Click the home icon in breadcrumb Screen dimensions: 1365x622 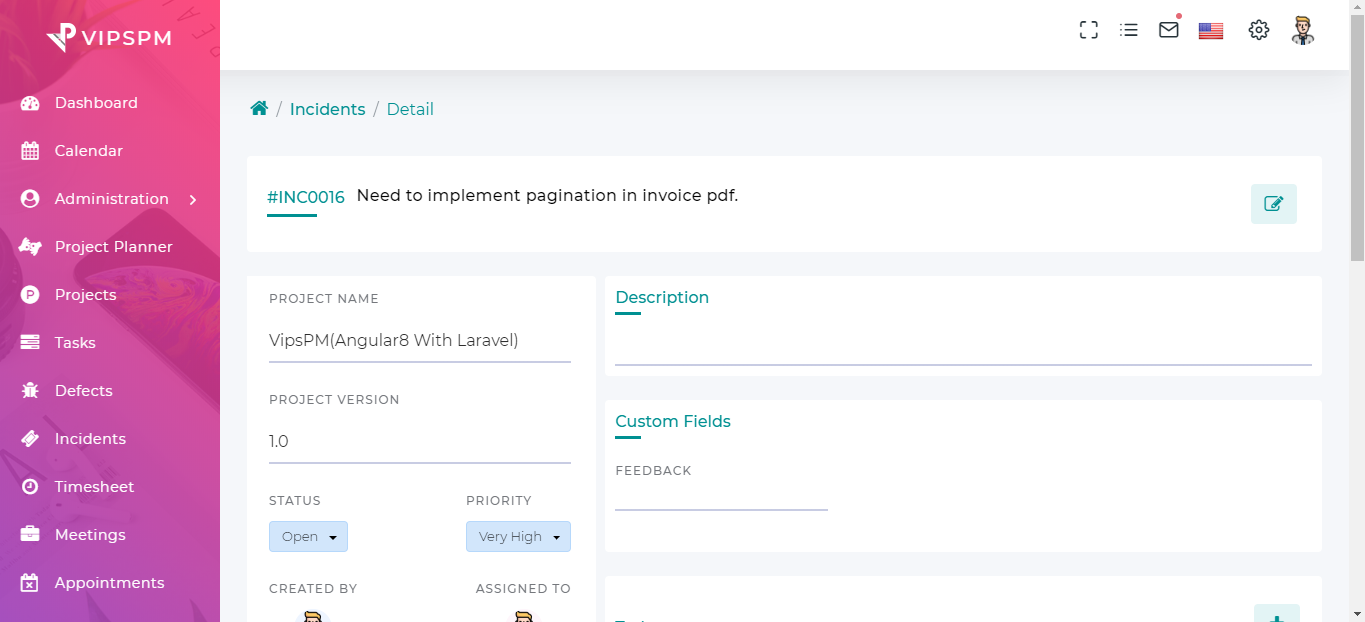pos(259,109)
